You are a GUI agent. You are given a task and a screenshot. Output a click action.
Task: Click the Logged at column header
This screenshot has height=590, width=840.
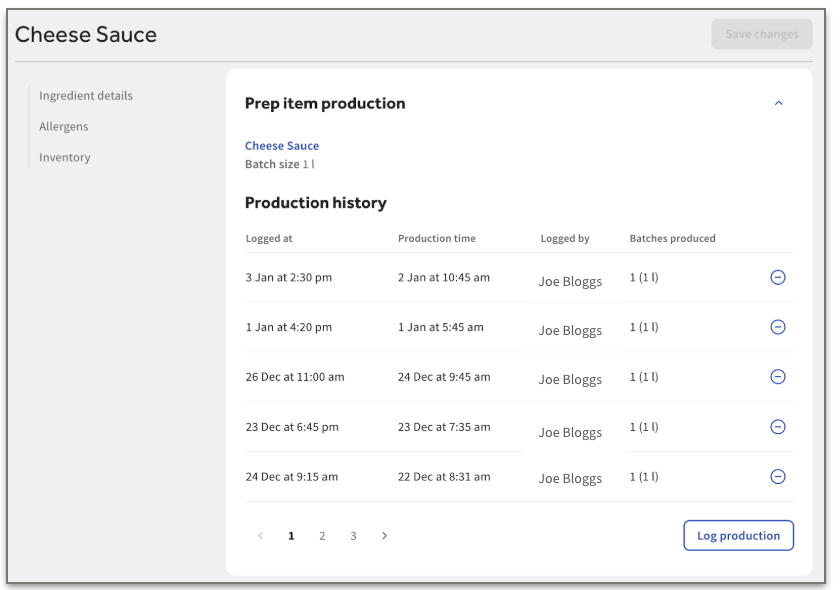(269, 239)
